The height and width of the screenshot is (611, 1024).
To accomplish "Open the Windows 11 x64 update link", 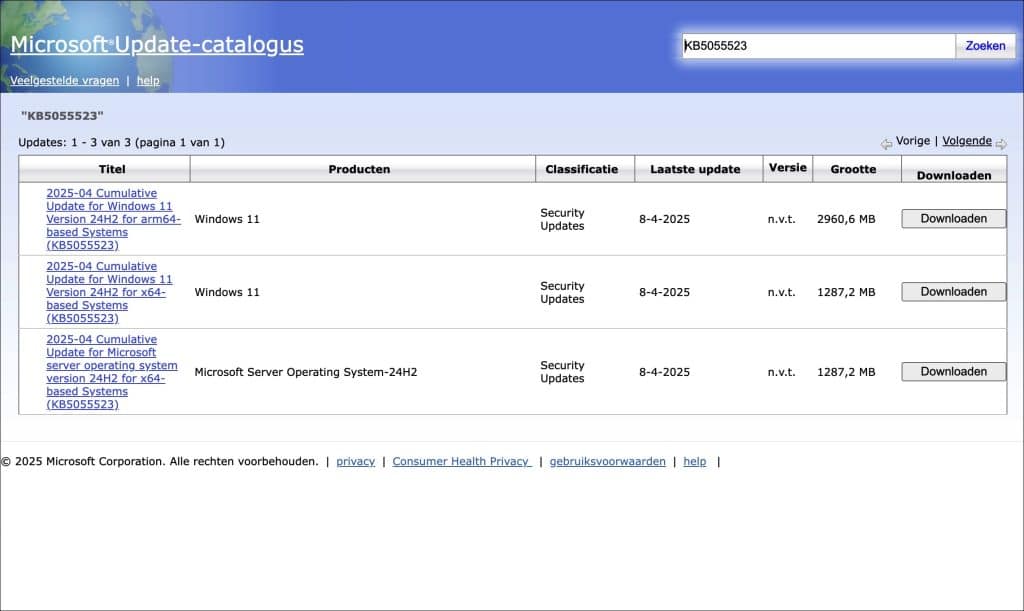I will (109, 292).
